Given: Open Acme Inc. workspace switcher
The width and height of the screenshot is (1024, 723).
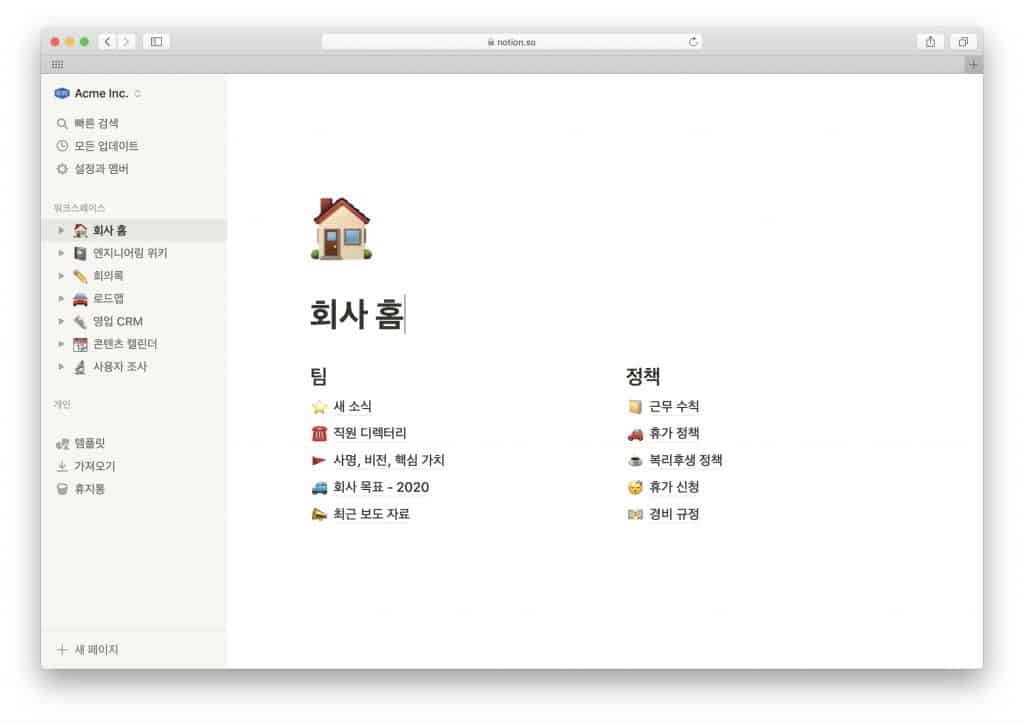Looking at the screenshot, I should click(100, 93).
